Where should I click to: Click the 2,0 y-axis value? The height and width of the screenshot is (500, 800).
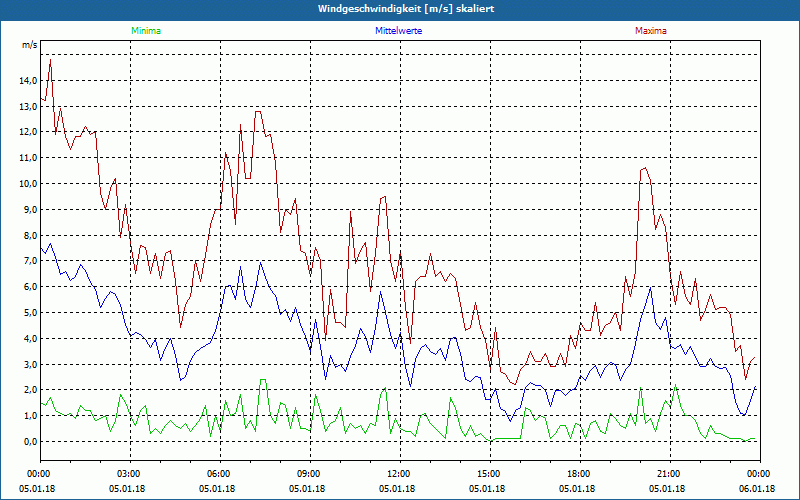tap(30, 390)
